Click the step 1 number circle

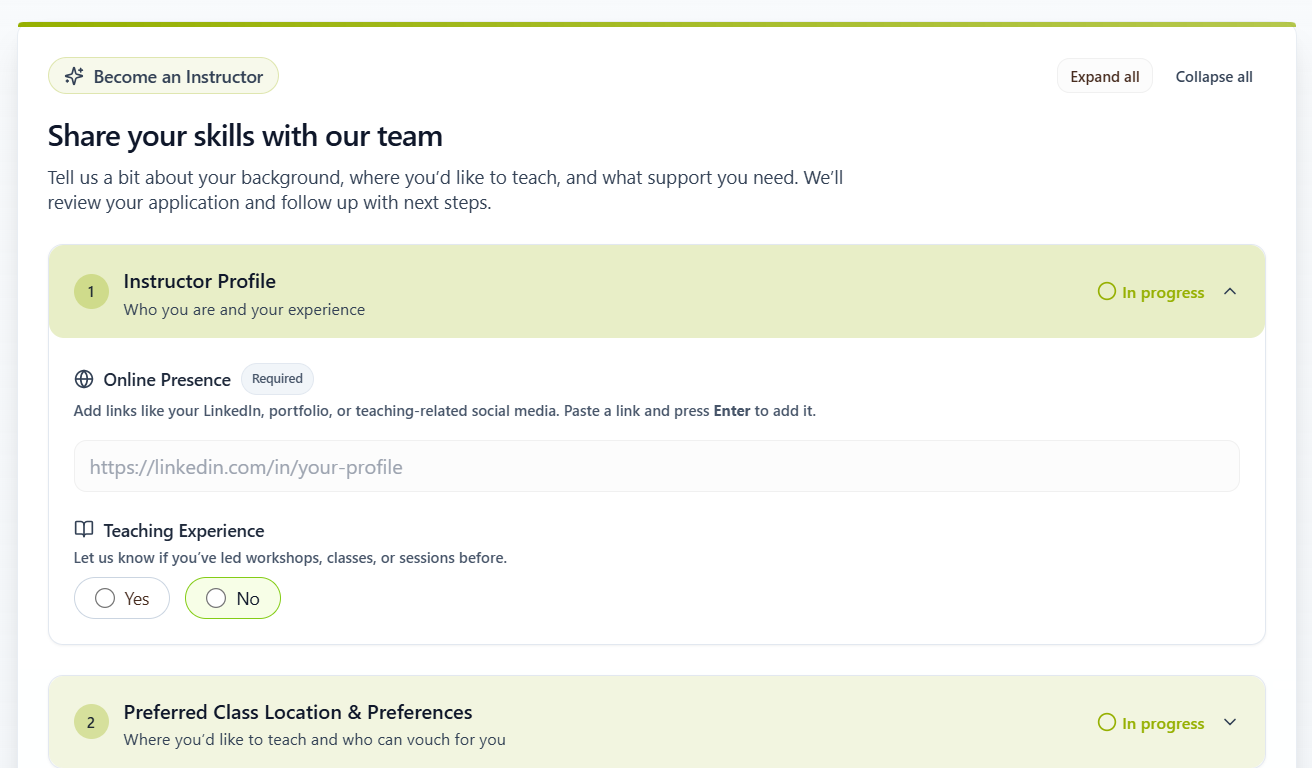(x=91, y=291)
